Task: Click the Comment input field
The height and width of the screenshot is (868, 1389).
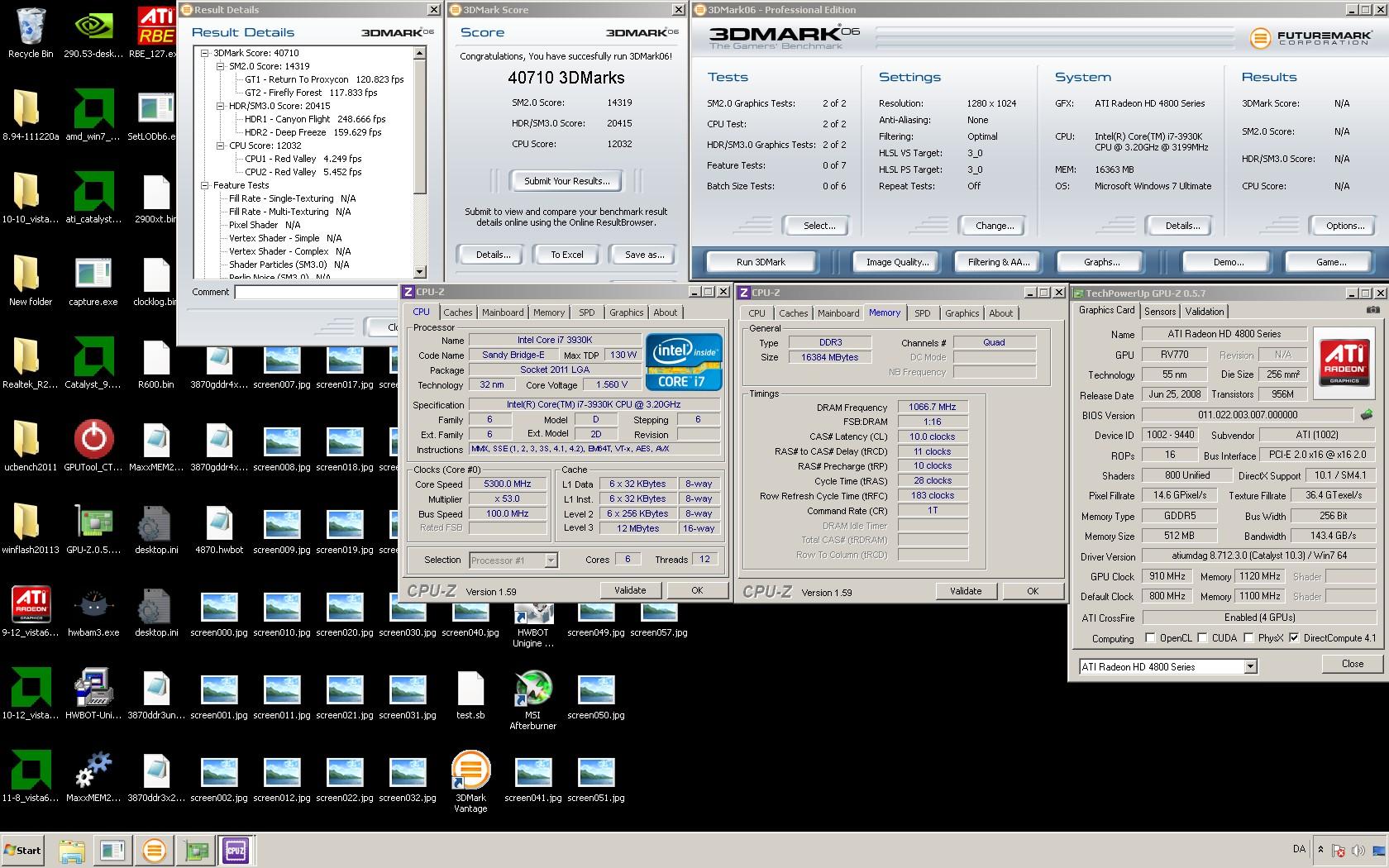Action: (x=317, y=292)
